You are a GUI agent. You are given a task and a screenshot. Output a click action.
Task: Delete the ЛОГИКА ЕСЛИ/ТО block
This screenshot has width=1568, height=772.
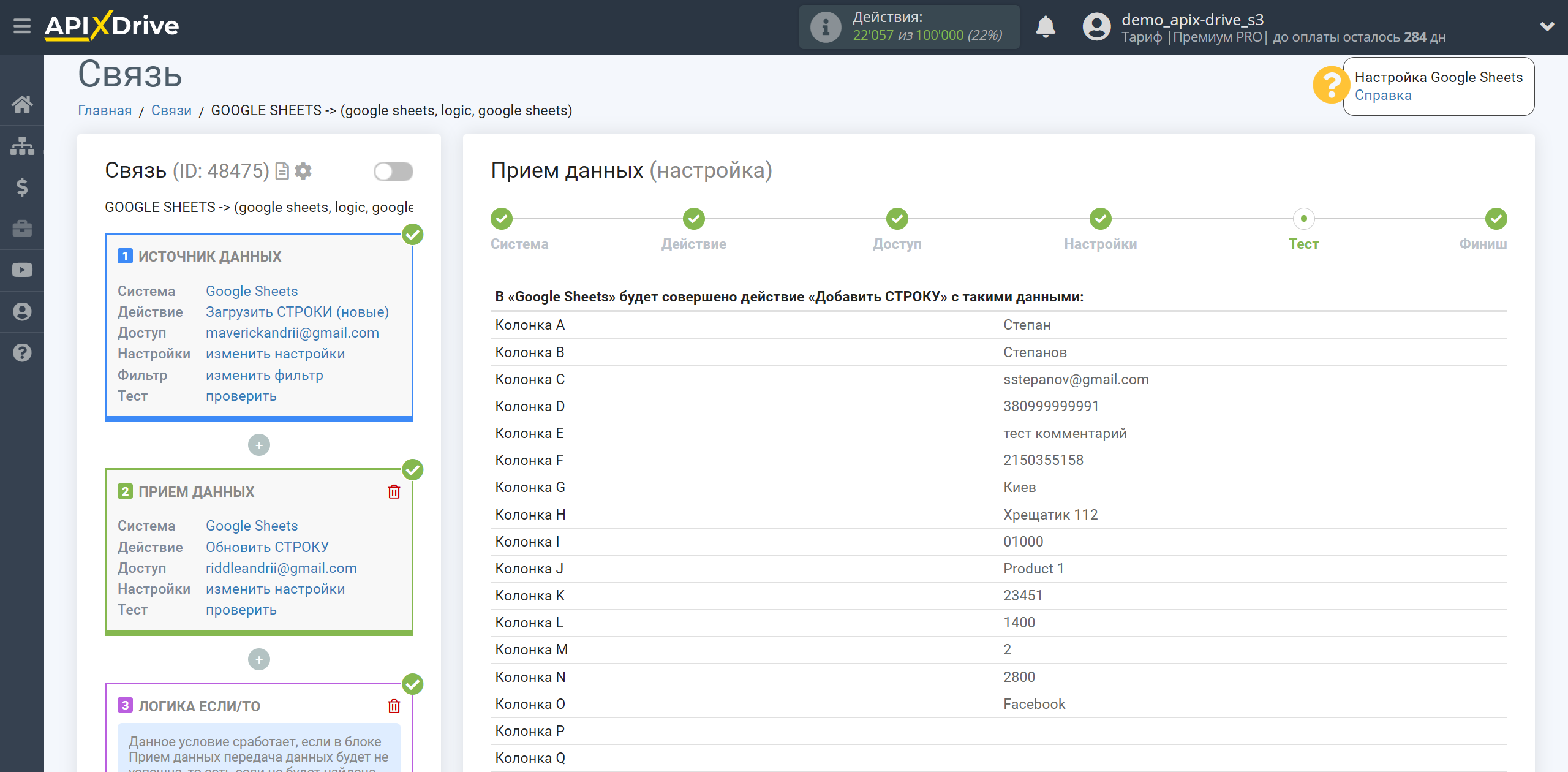point(394,706)
